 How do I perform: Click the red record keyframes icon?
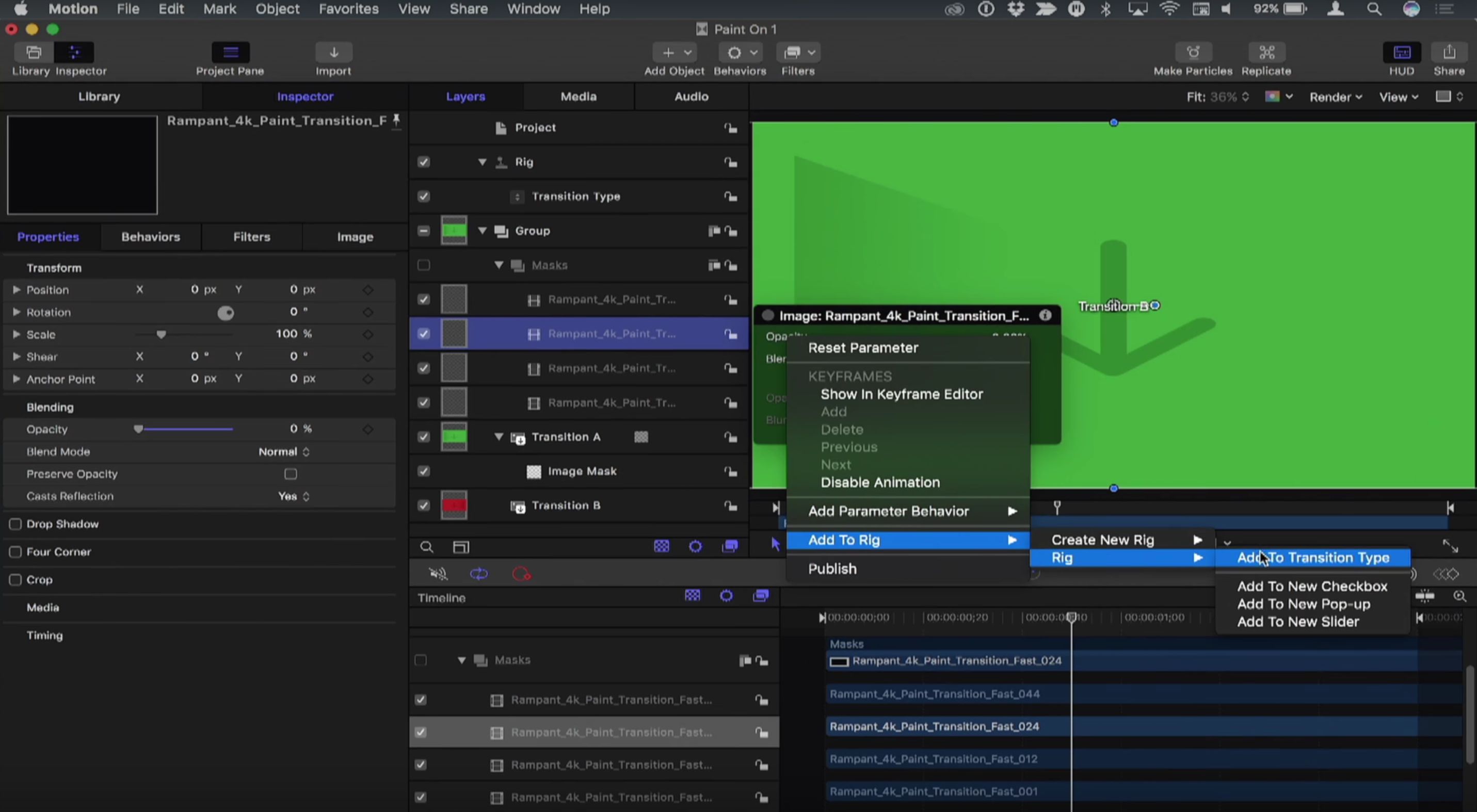coord(522,574)
